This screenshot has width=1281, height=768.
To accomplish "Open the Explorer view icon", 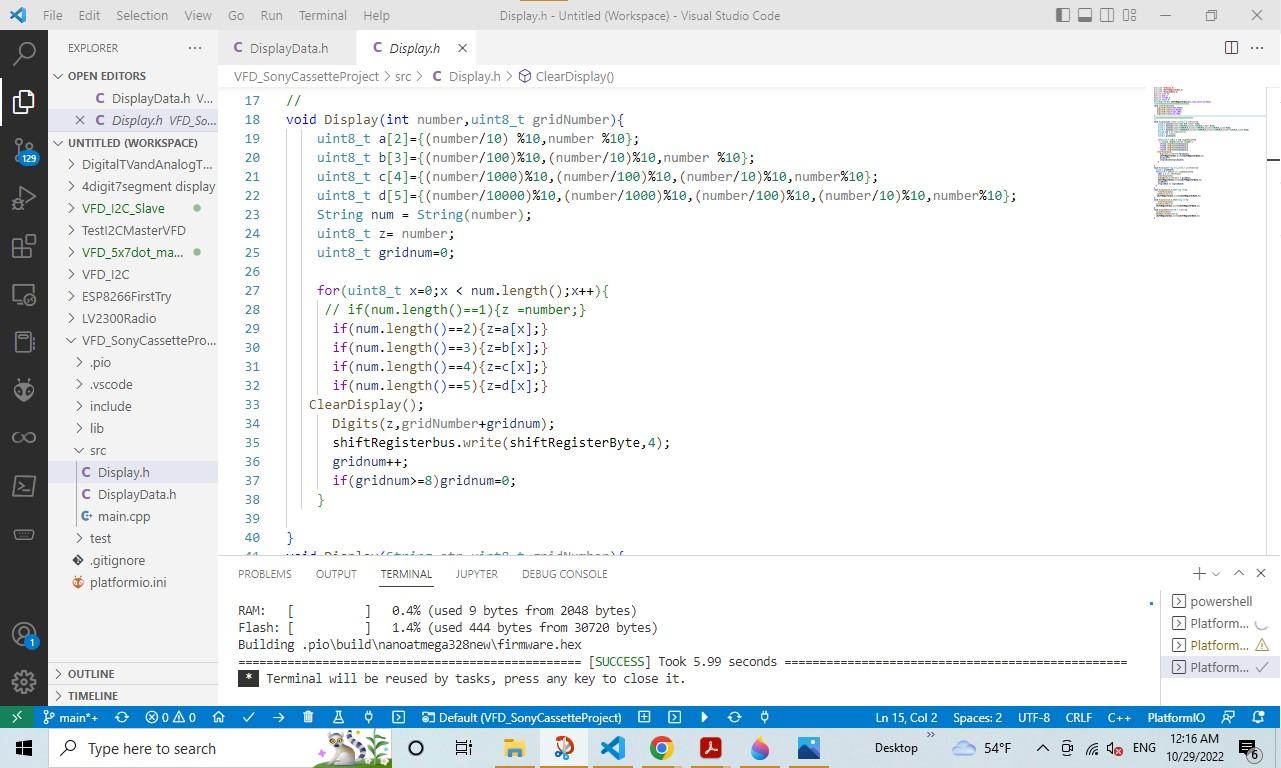I will (x=24, y=101).
